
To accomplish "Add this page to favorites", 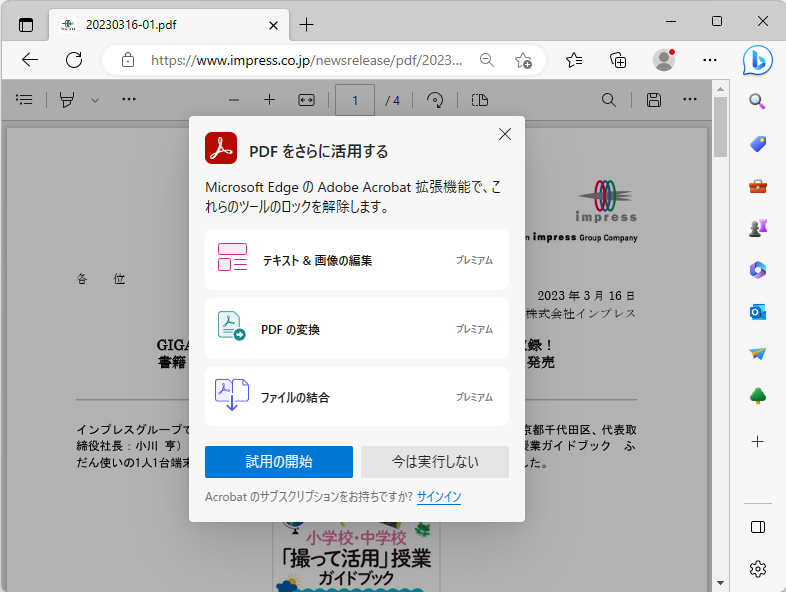I will pos(523,60).
